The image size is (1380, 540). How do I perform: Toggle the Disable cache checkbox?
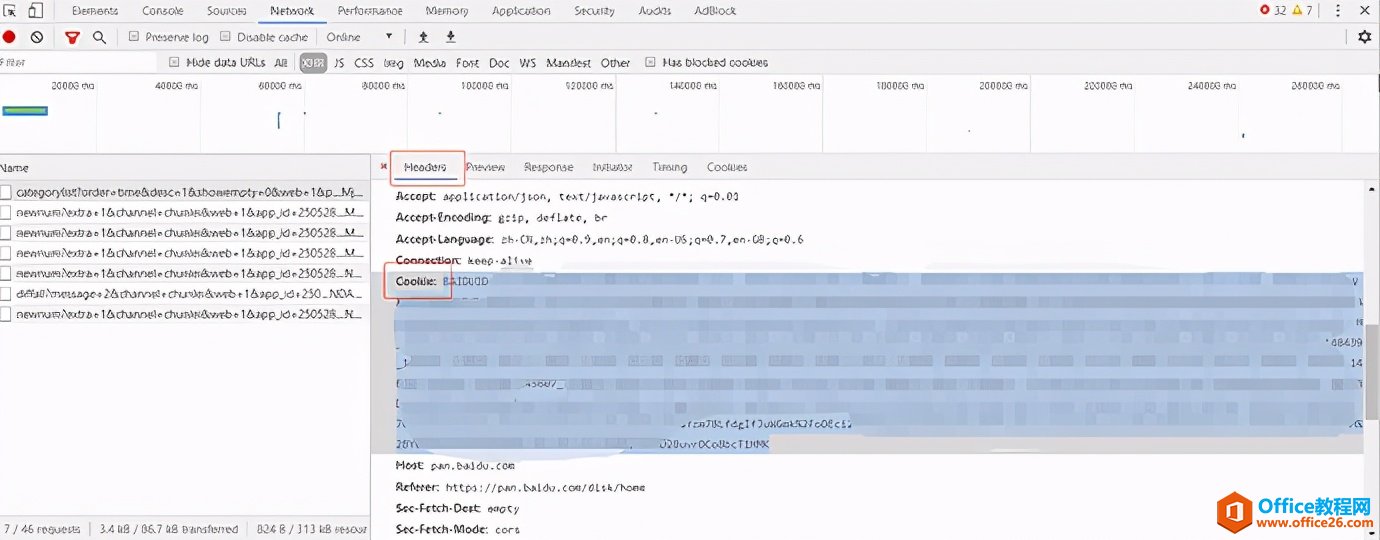click(225, 37)
